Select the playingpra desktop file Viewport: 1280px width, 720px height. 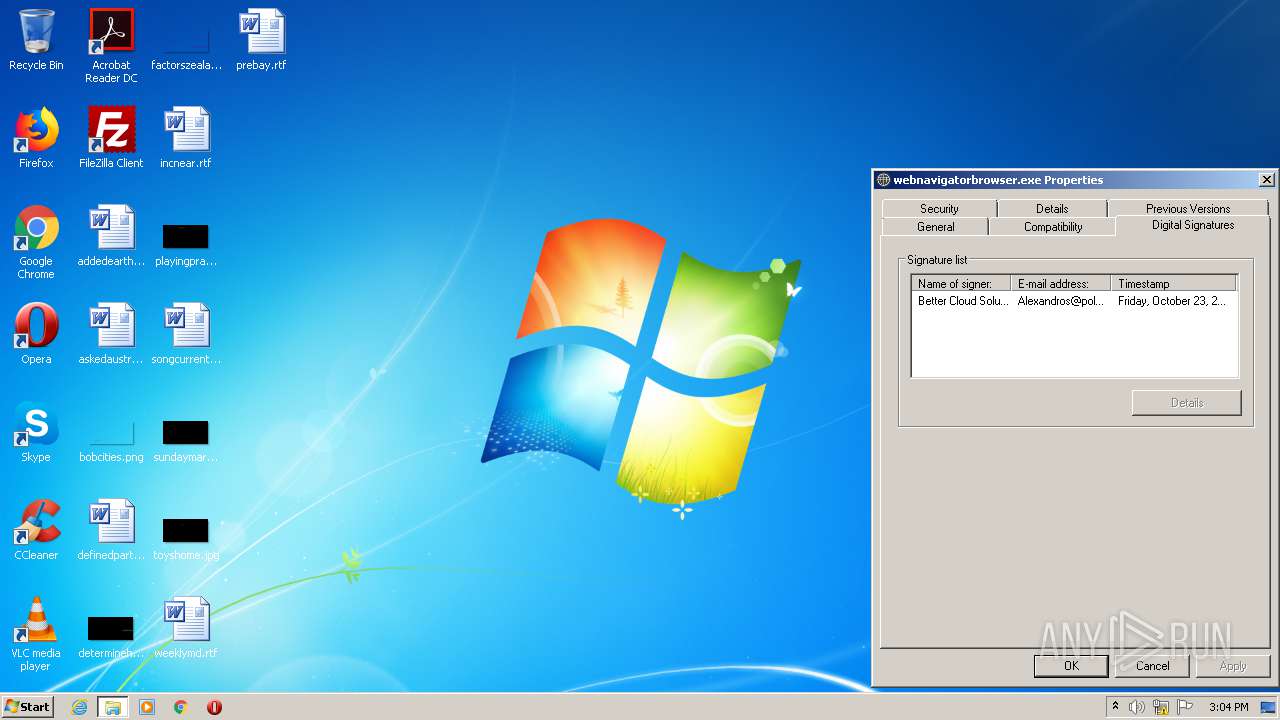pyautogui.click(x=186, y=244)
